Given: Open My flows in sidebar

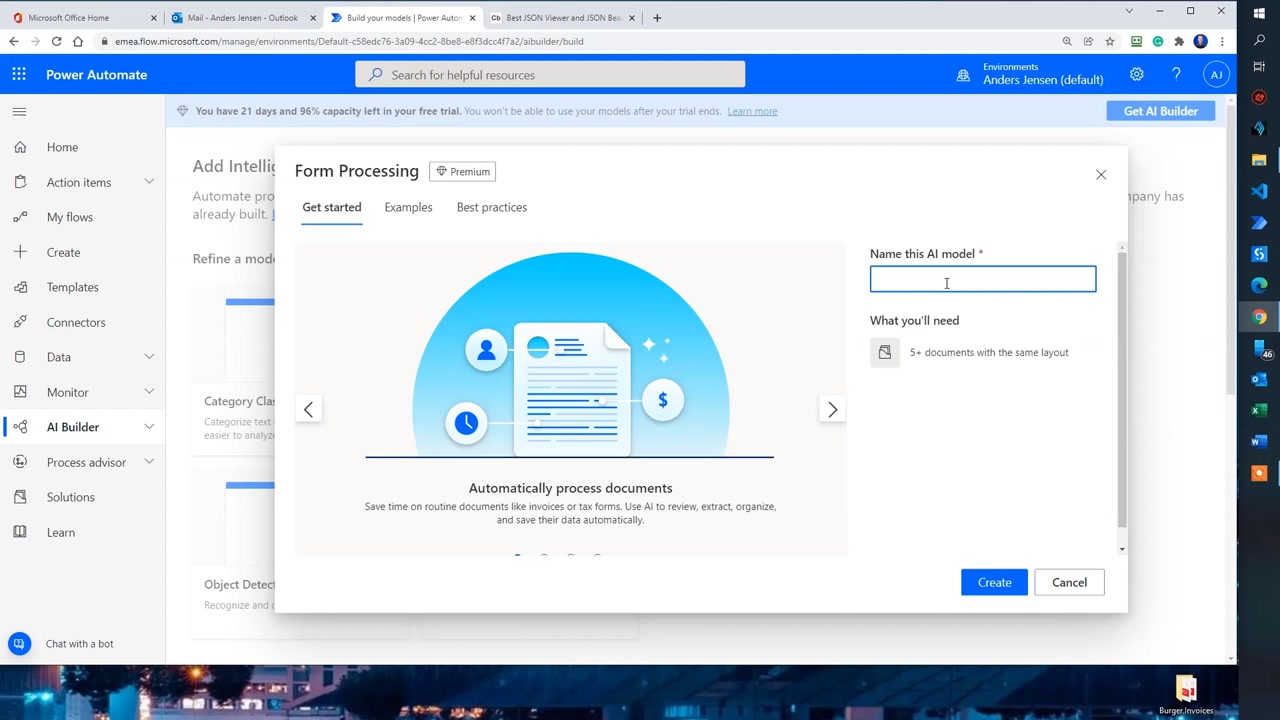Looking at the screenshot, I should [70, 217].
